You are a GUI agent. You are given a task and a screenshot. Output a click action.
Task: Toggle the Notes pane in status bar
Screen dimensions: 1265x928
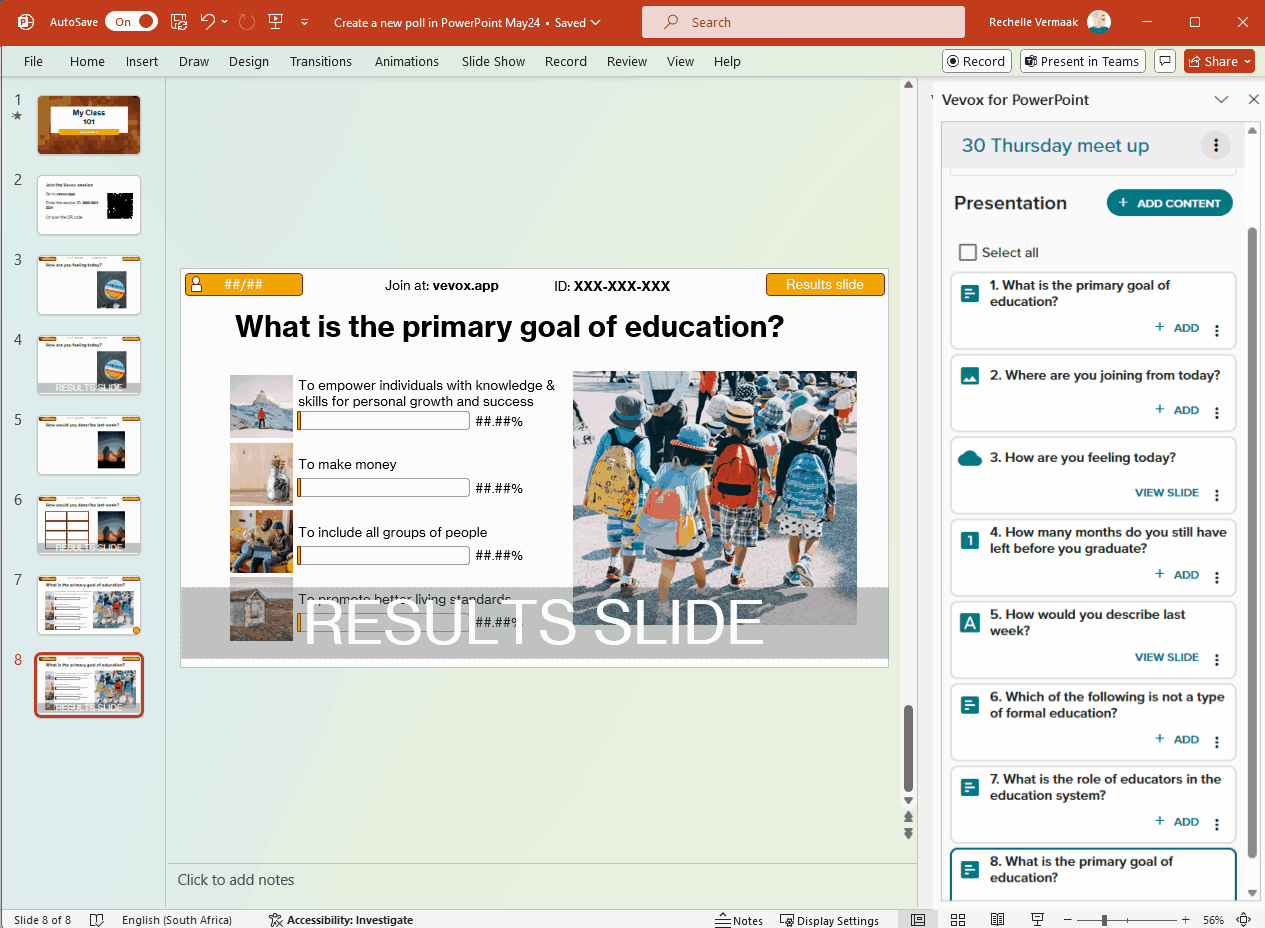pyautogui.click(x=739, y=920)
